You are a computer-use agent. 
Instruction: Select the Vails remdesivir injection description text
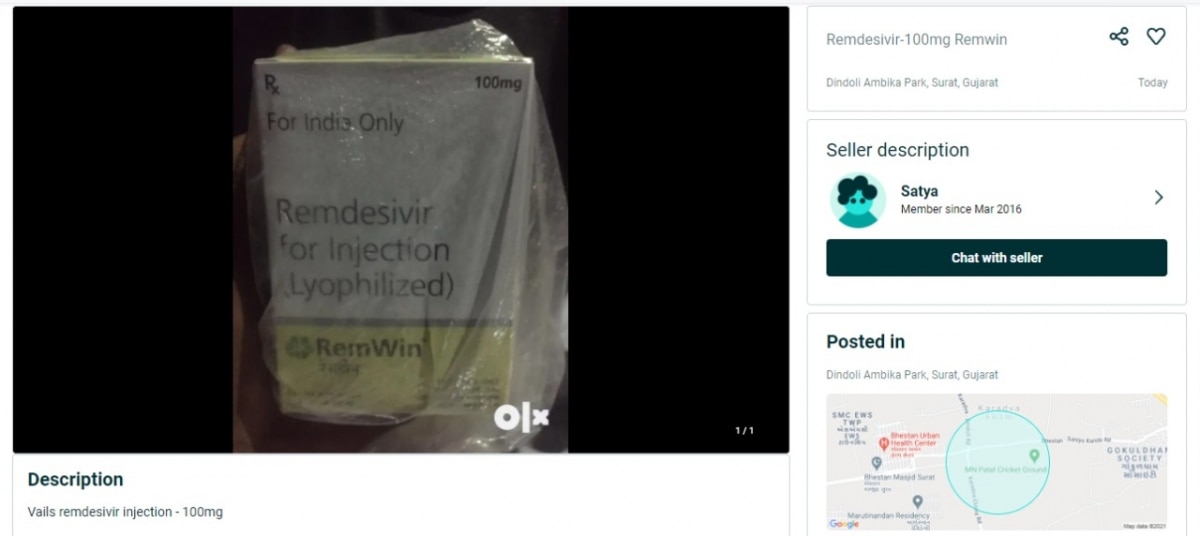(x=125, y=512)
